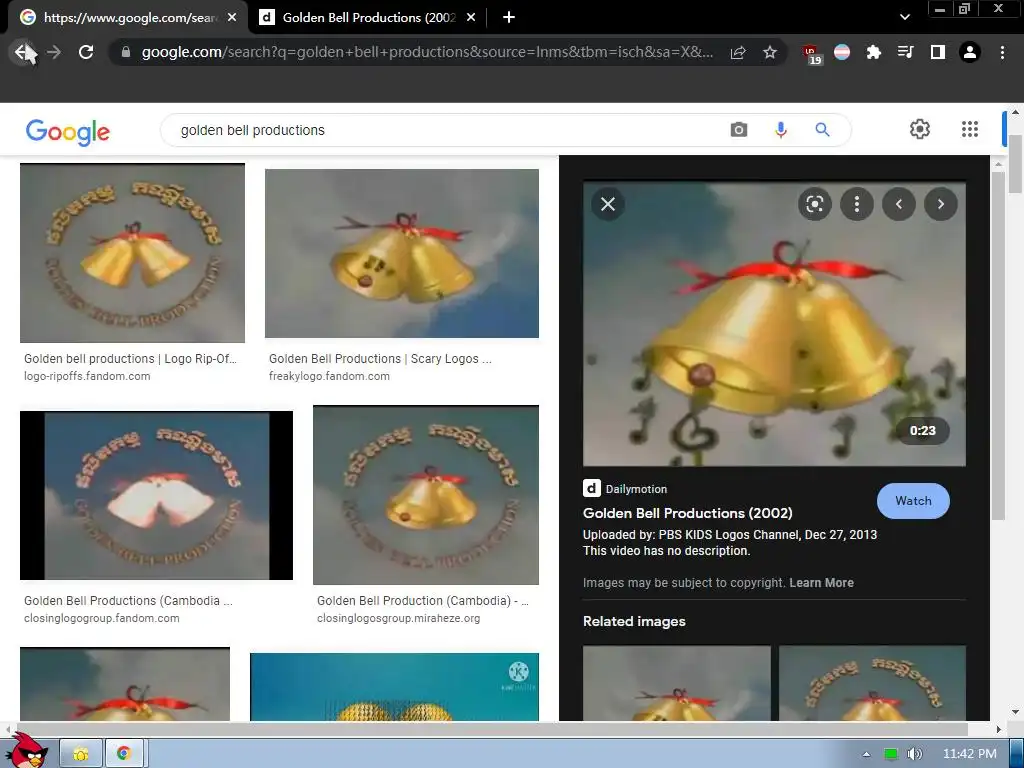Open the Extensions puzzle icon
Viewport: 1024px width, 768px height.
click(873, 52)
